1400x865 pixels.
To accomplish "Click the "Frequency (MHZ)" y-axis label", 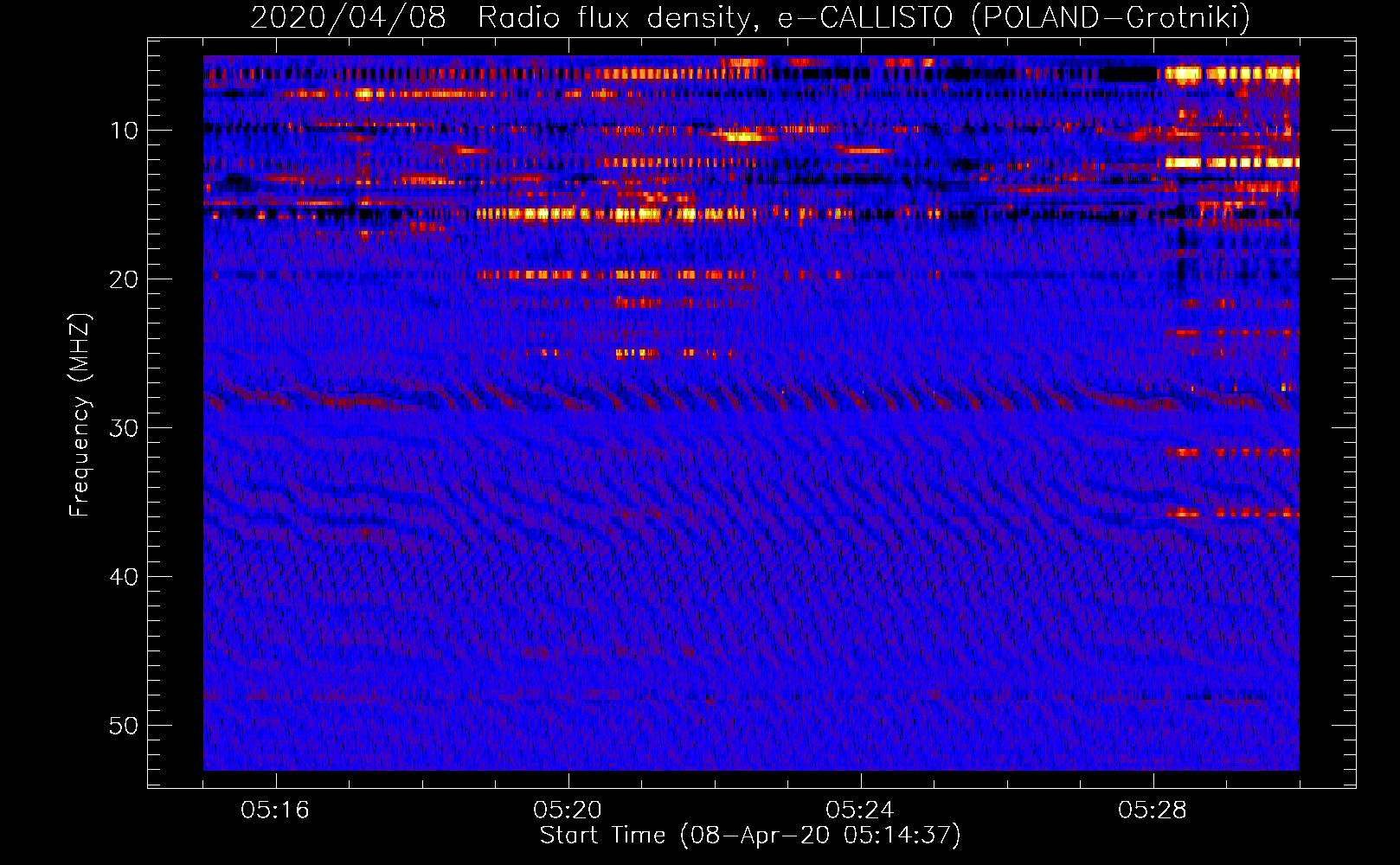I will point(80,415).
